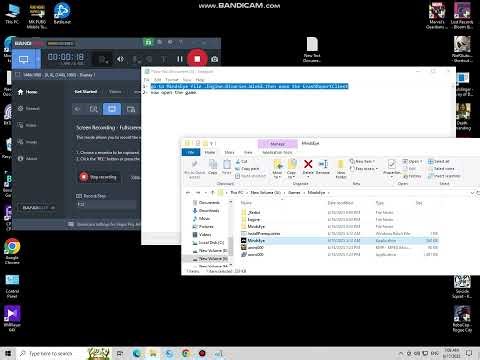This screenshot has width=480, height=360.
Task: Click the Bandicut button in Bandicam's sidebar
Action: [37, 208]
